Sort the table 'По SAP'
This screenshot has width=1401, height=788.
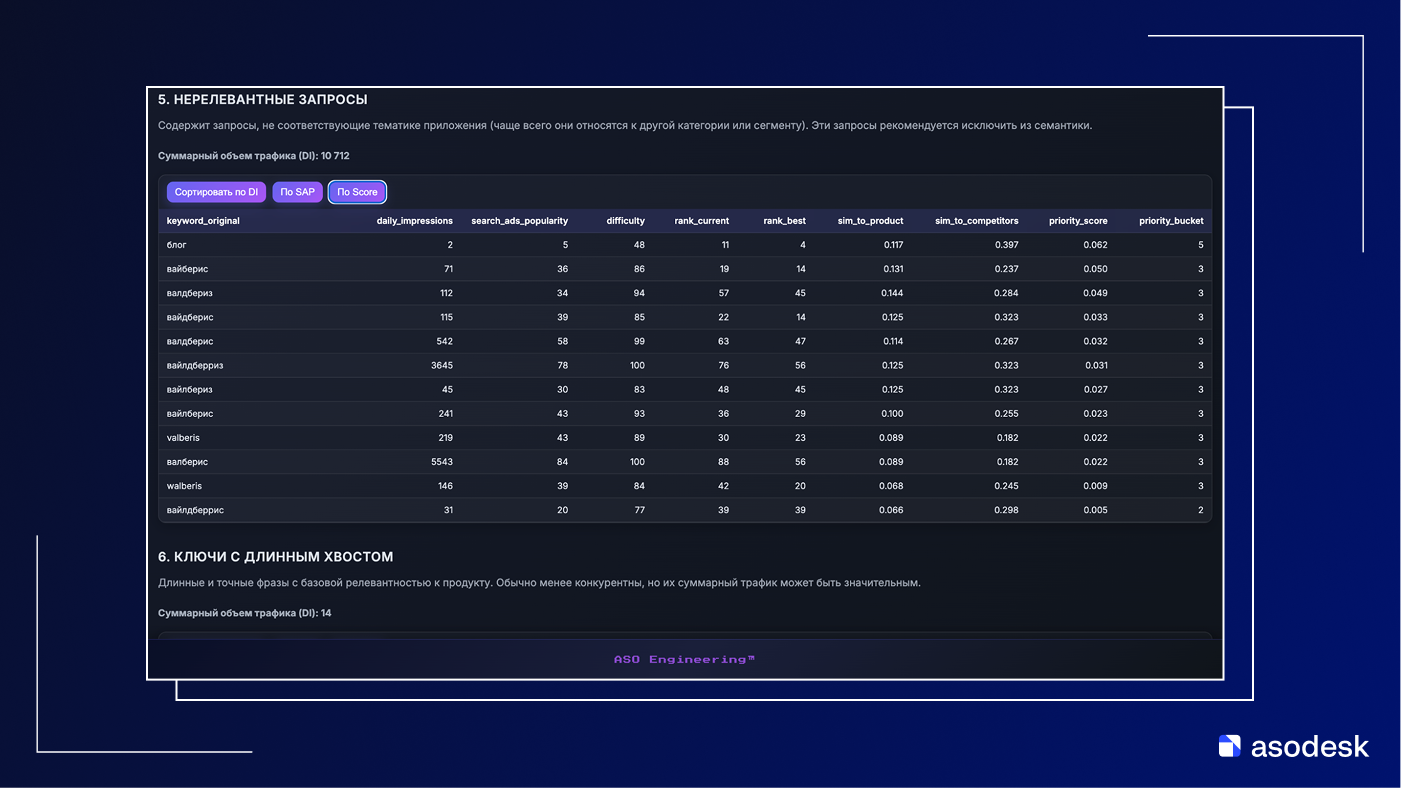pos(297,192)
